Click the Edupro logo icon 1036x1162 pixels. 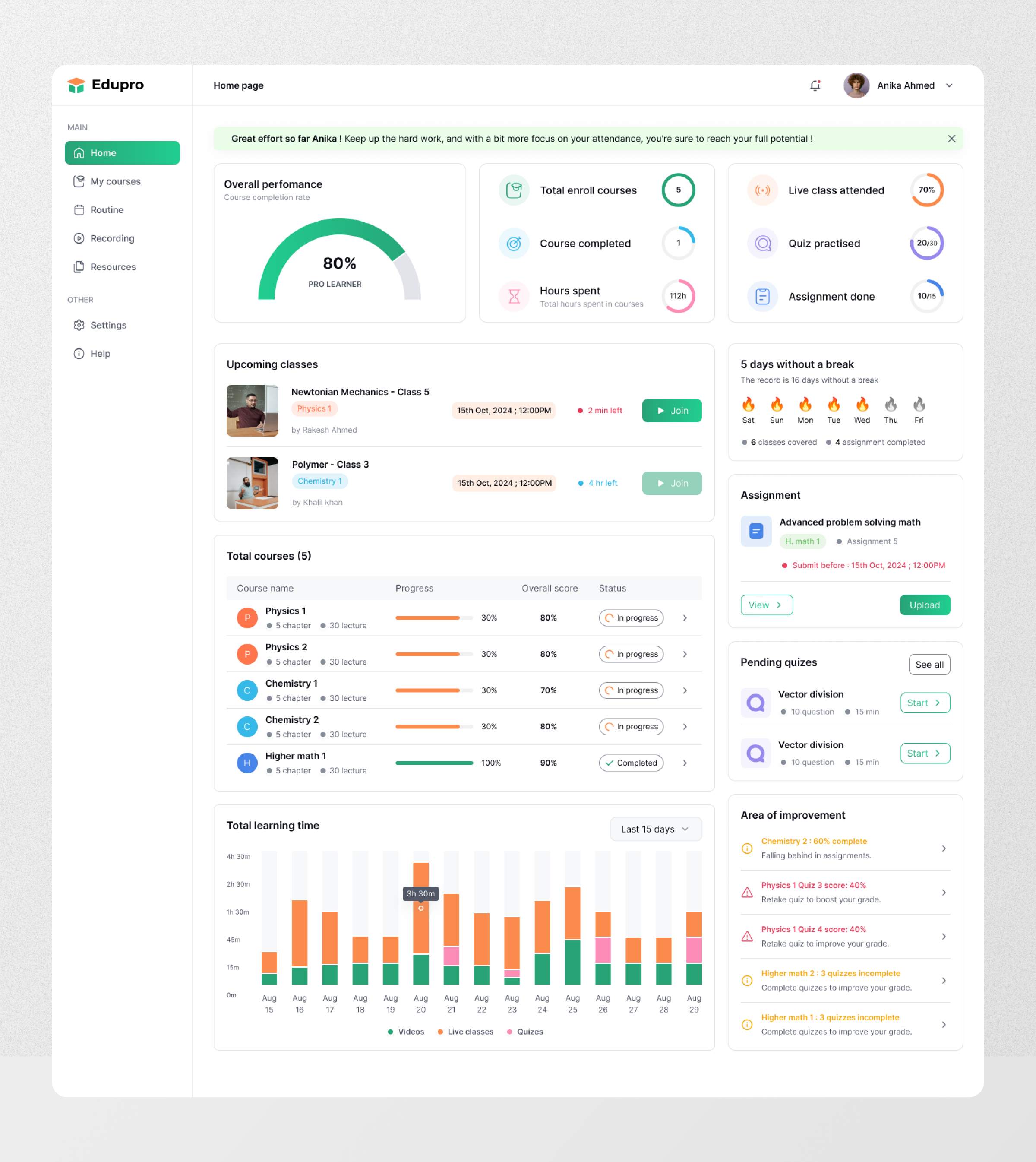[77, 84]
